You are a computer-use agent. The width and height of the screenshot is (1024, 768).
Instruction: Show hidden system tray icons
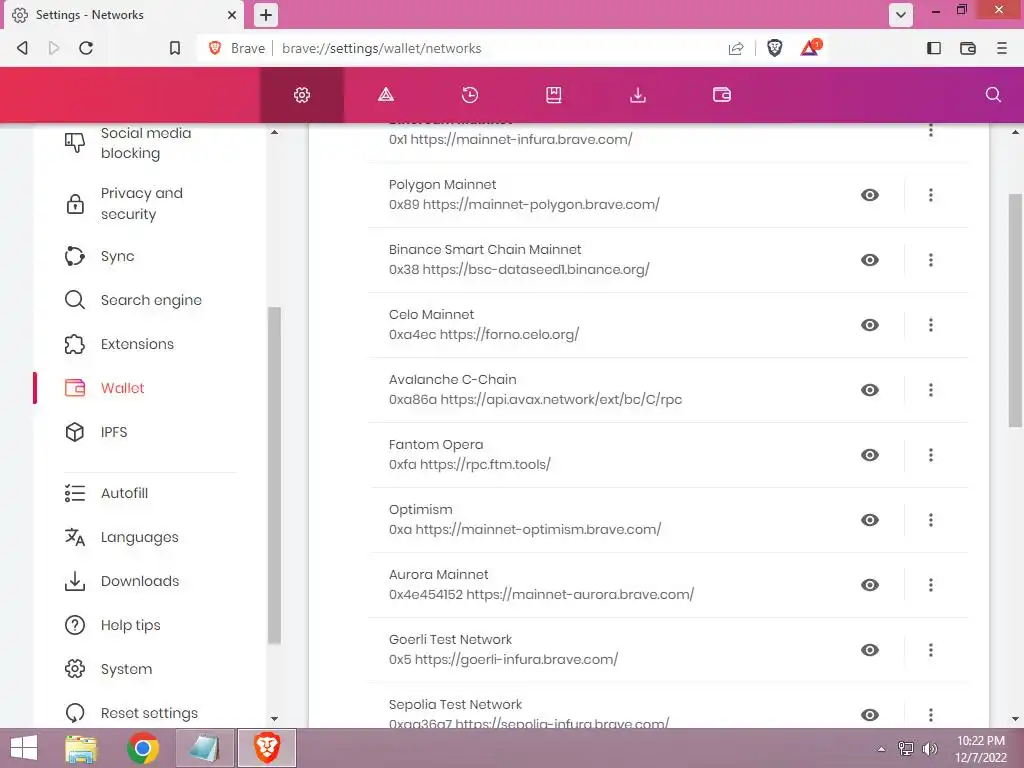pyautogui.click(x=882, y=749)
